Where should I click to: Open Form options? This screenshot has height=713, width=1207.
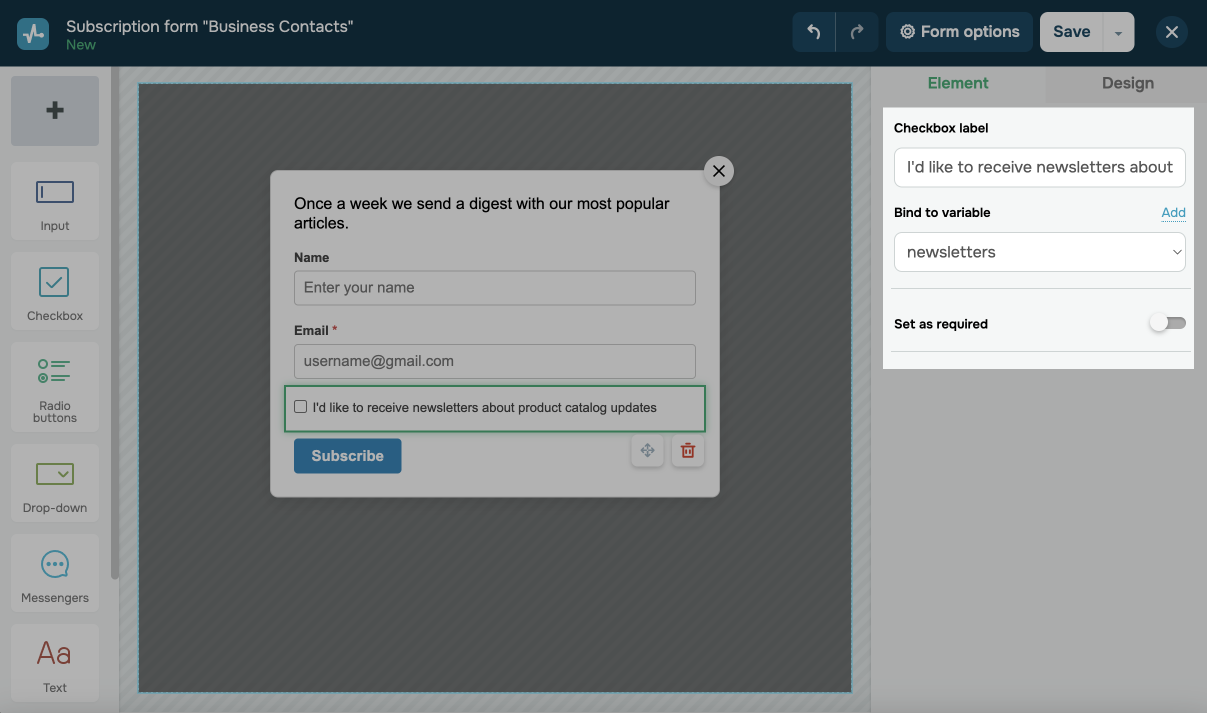coord(959,32)
